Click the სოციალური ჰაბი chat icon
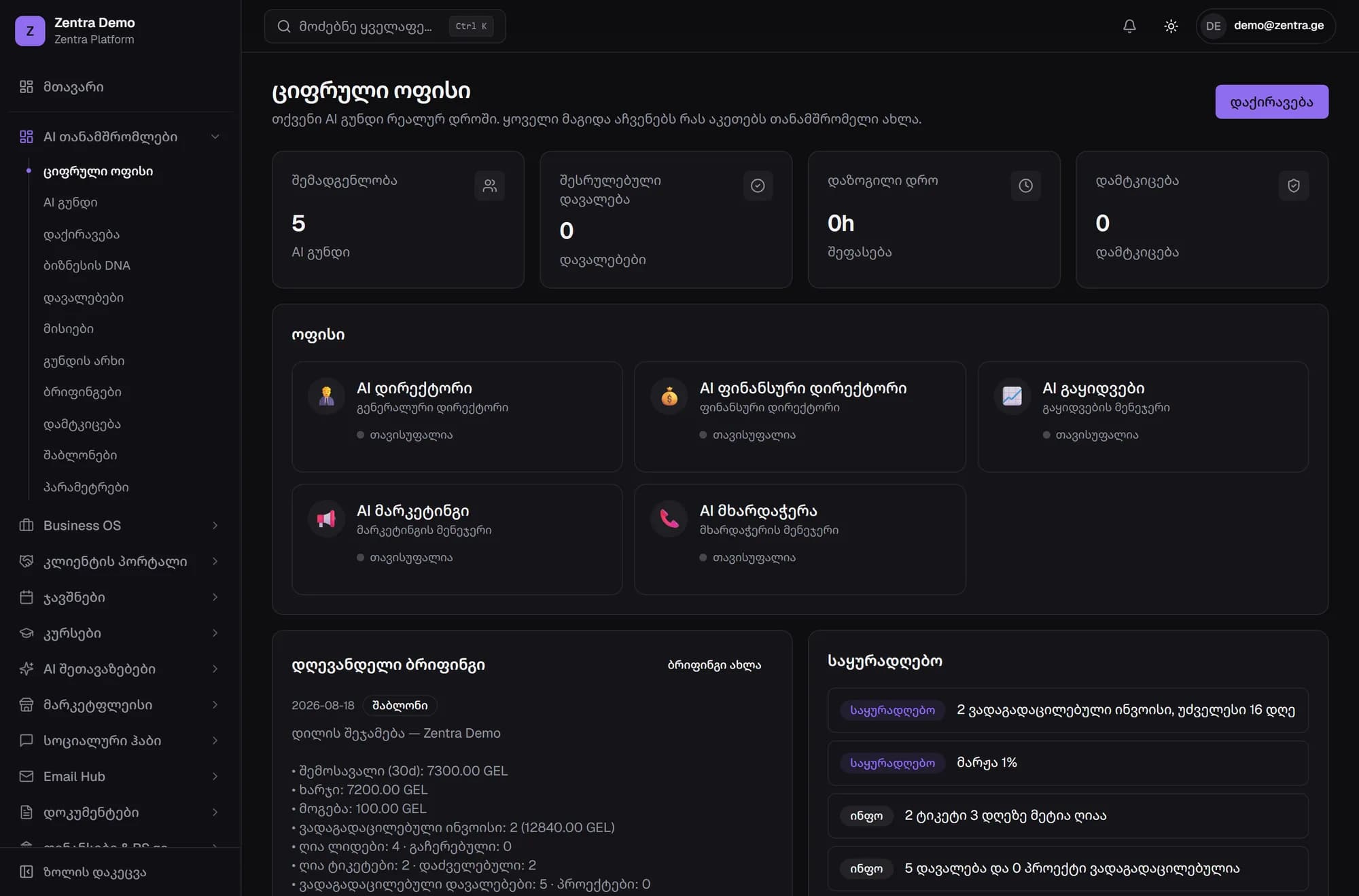The height and width of the screenshot is (896, 1359). click(x=27, y=740)
